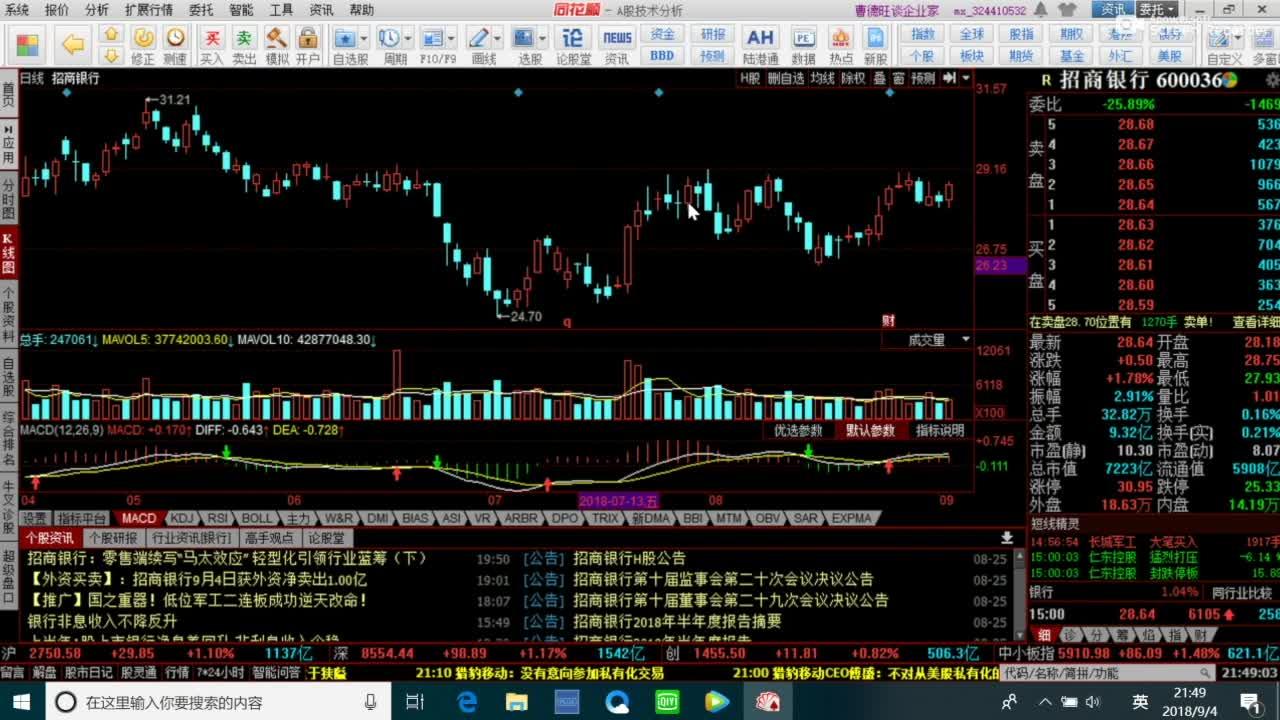1280x720 pixels.
Task: Click the 指标说明 button
Action: click(940, 431)
